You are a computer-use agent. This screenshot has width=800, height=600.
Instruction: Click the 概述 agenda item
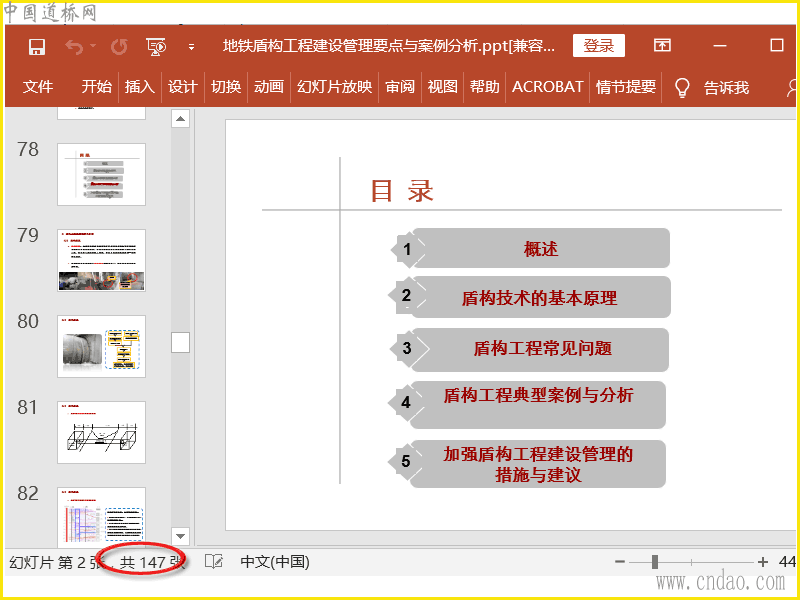click(540, 248)
